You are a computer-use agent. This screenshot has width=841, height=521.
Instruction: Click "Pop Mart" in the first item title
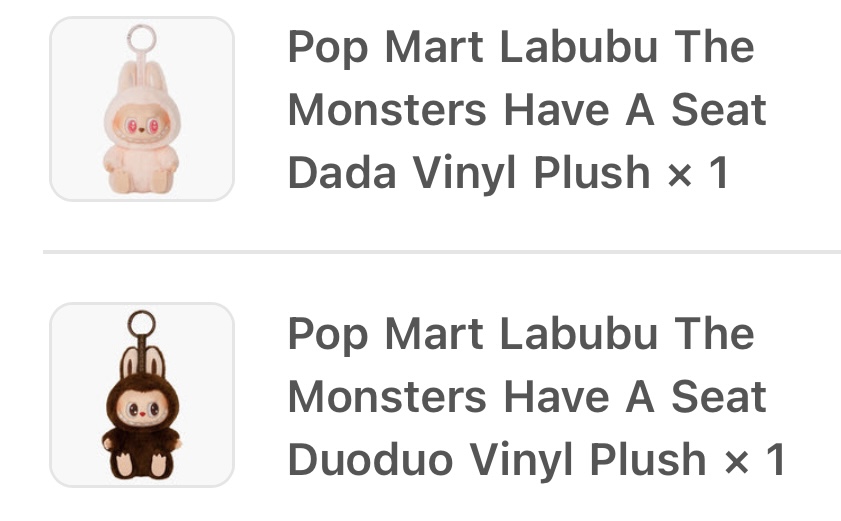(386, 48)
